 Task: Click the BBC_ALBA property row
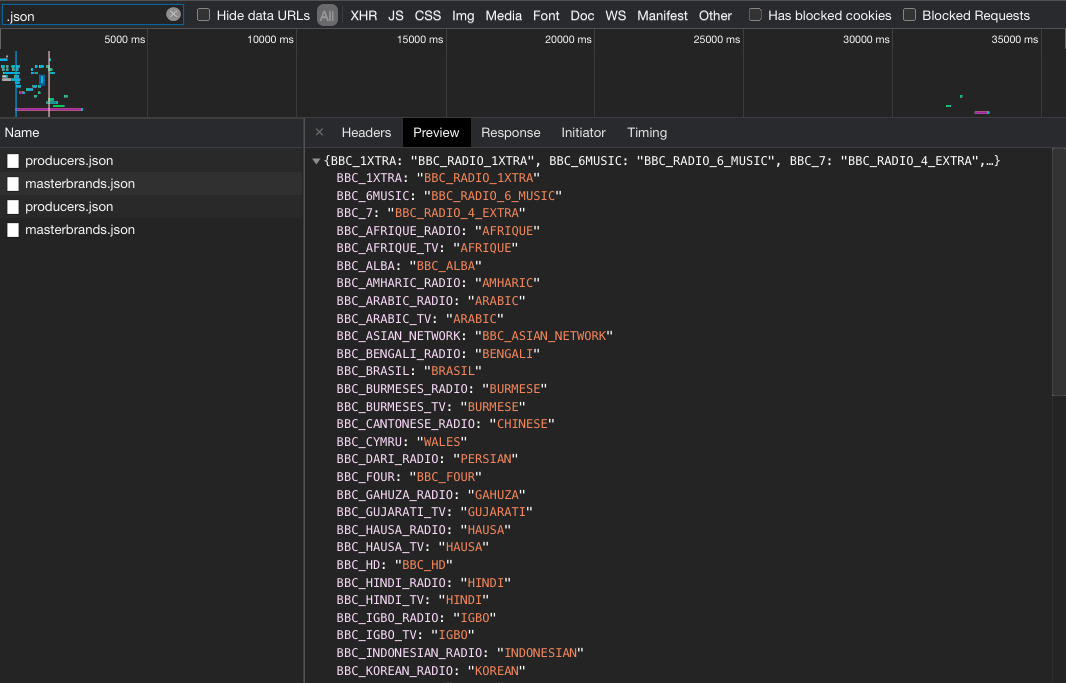point(409,266)
